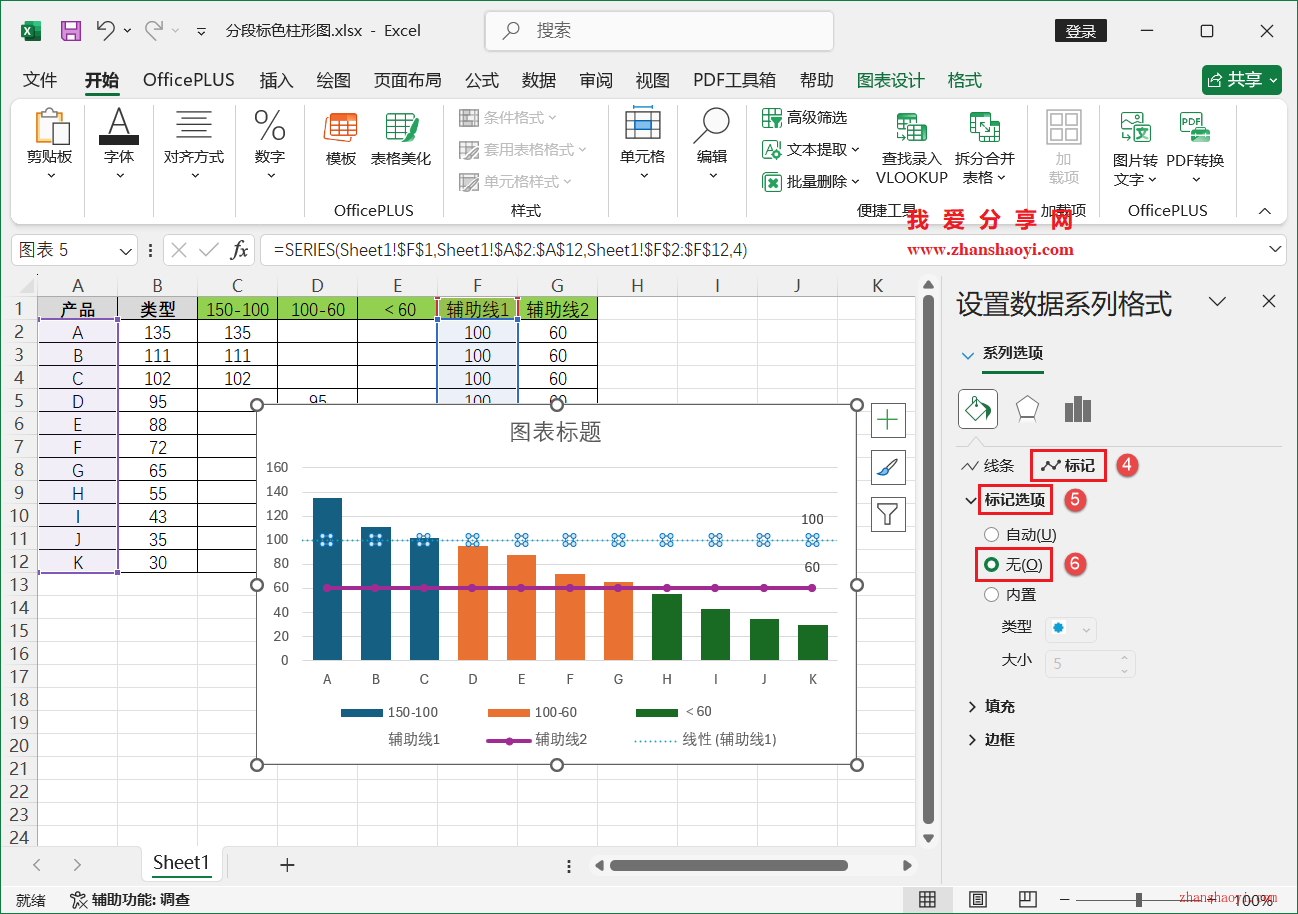This screenshot has width=1298, height=914.
Task: Open the 插入 ribbon menu
Action: pyautogui.click(x=276, y=80)
